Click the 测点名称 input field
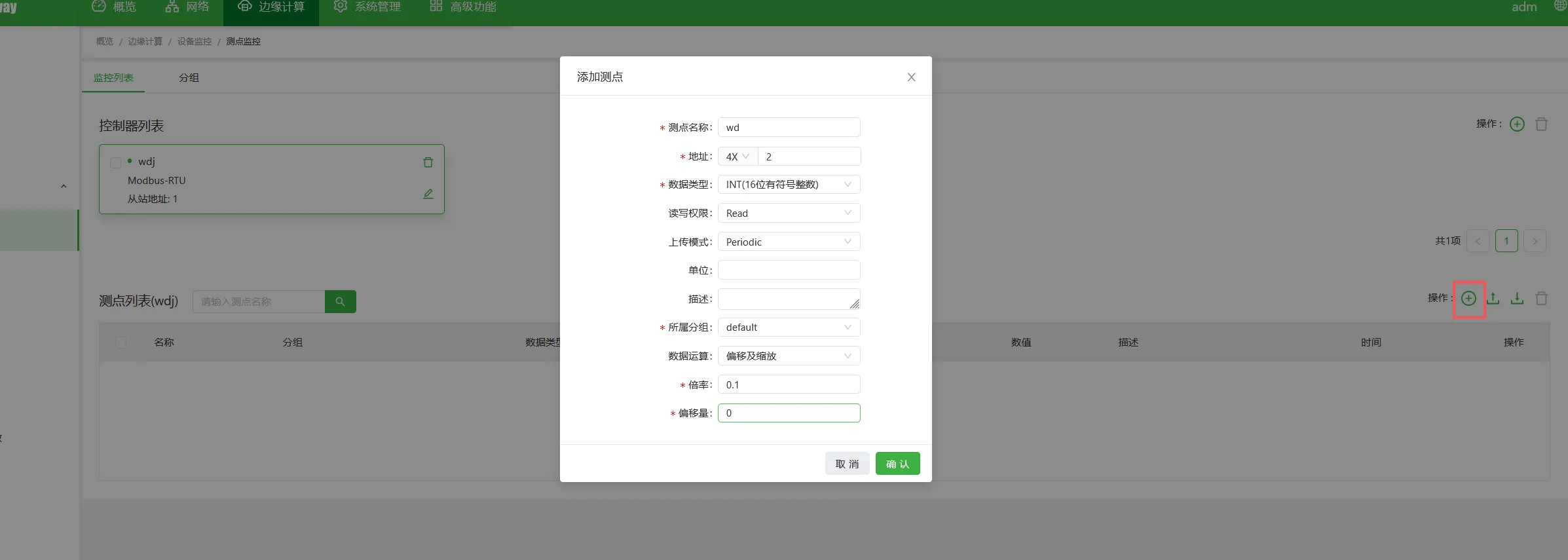Screen dimensions: 1568x560 (x=789, y=128)
